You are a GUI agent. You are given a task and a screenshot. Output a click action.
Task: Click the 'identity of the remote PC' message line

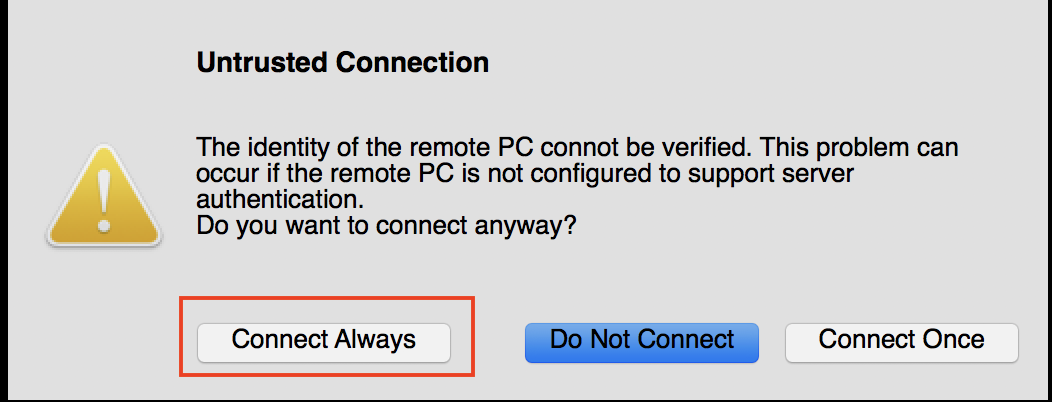577,147
